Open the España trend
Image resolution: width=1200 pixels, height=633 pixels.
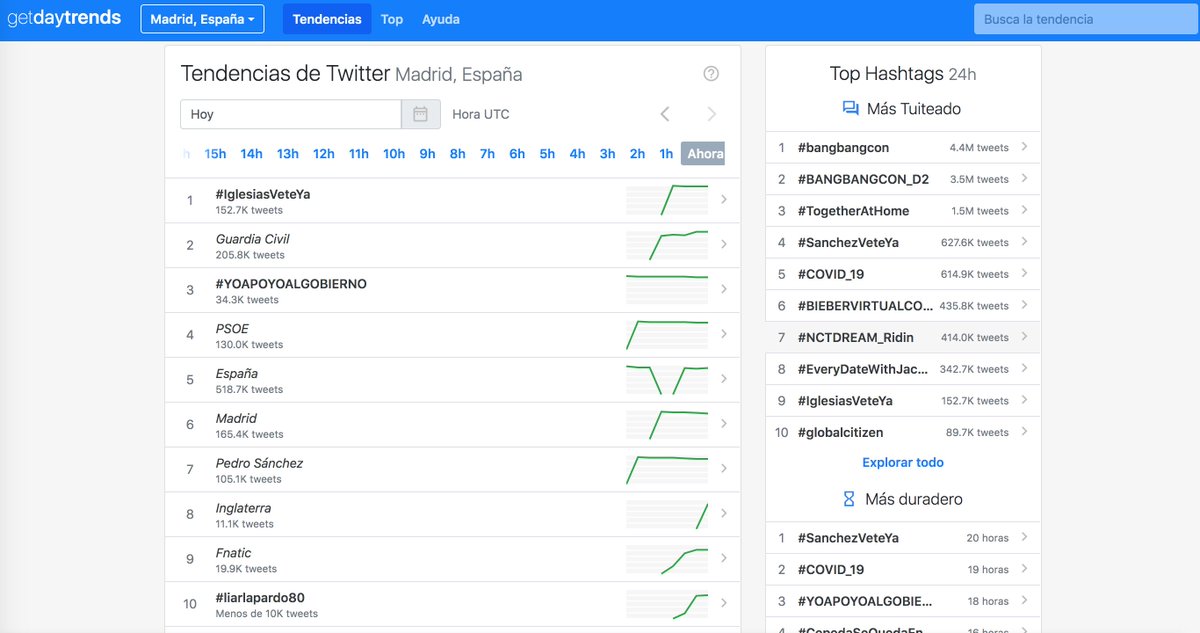[237, 374]
